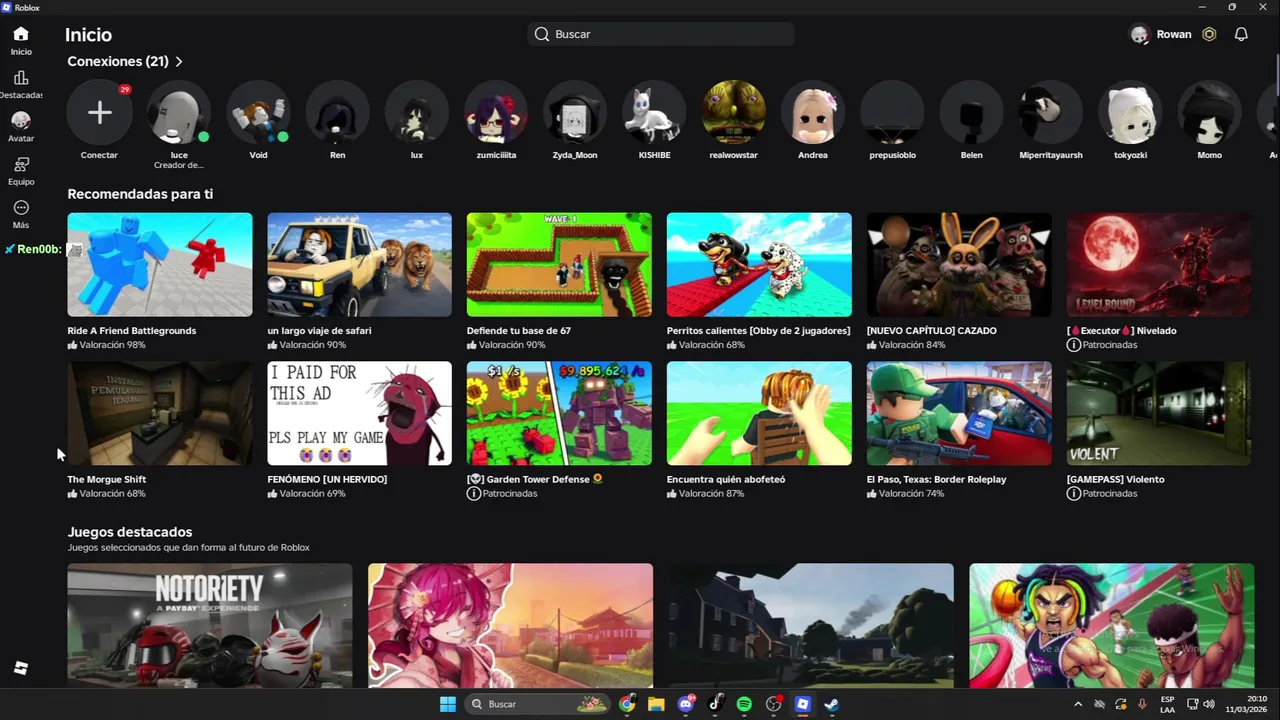Click the volume icon in system tray
The height and width of the screenshot is (720, 1280).
point(1209,704)
